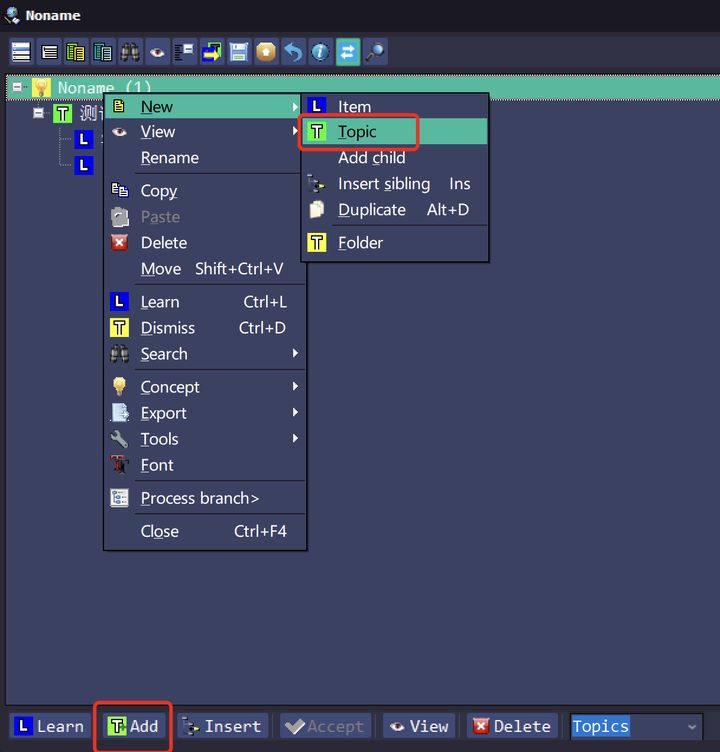Expand the Export submenu arrow
This screenshot has height=752, width=720.
coord(295,412)
